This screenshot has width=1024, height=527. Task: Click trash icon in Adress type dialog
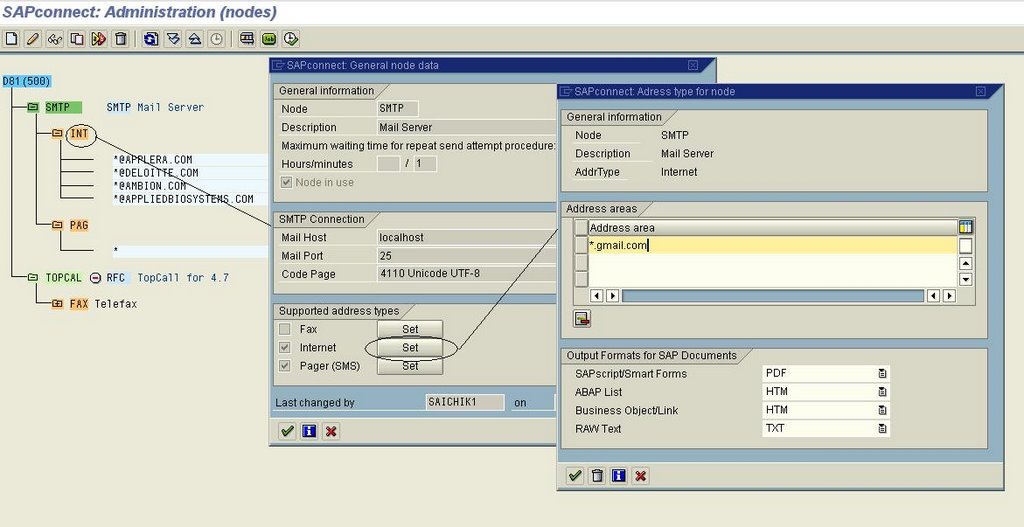pos(597,475)
